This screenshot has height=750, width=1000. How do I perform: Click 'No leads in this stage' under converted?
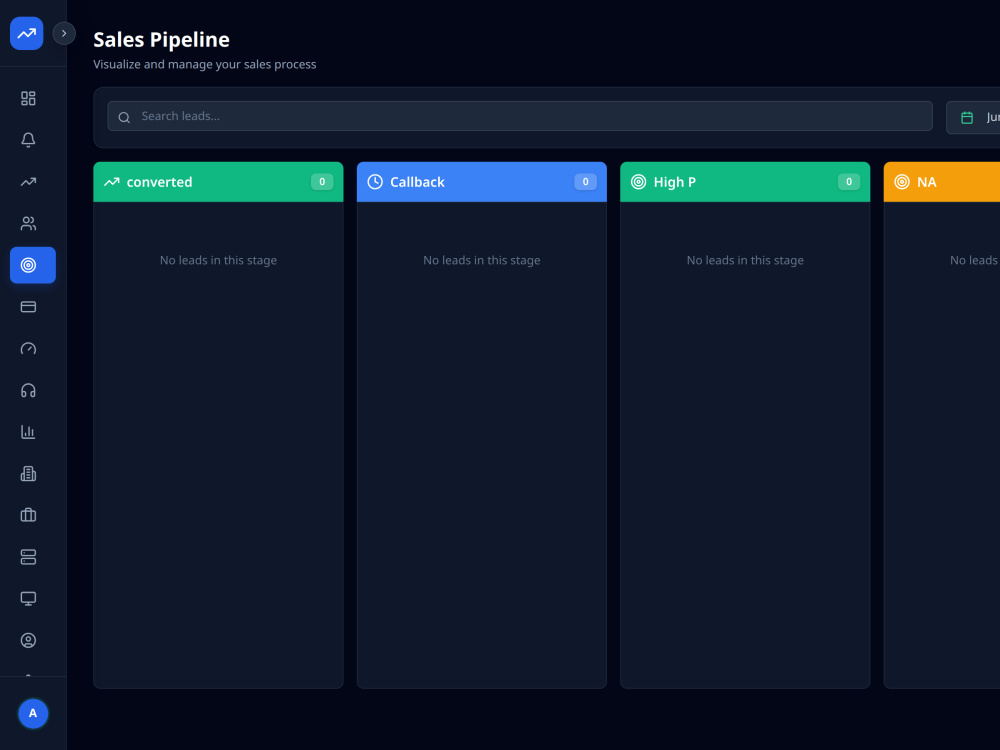click(218, 260)
